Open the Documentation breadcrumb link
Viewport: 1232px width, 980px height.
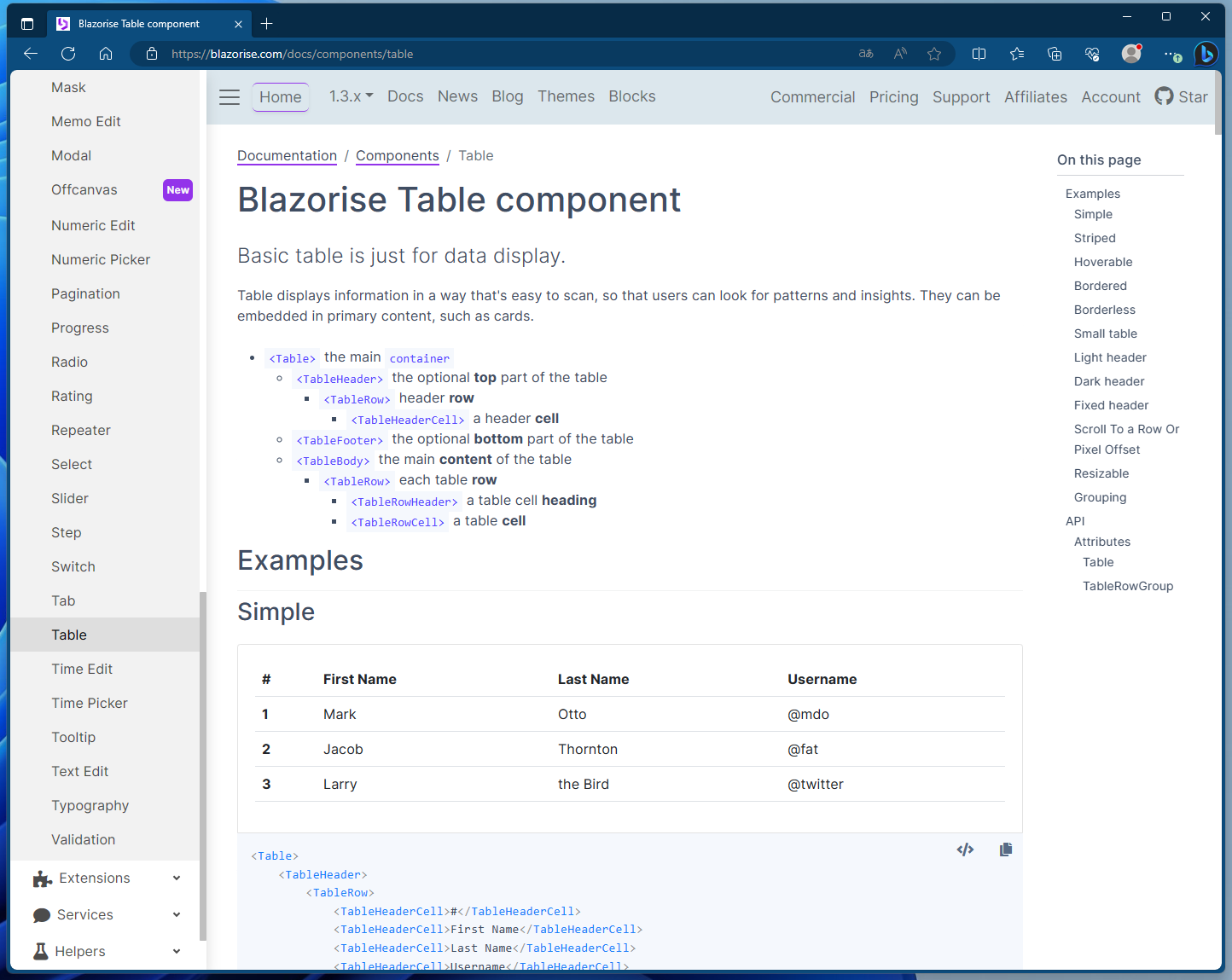pos(287,155)
